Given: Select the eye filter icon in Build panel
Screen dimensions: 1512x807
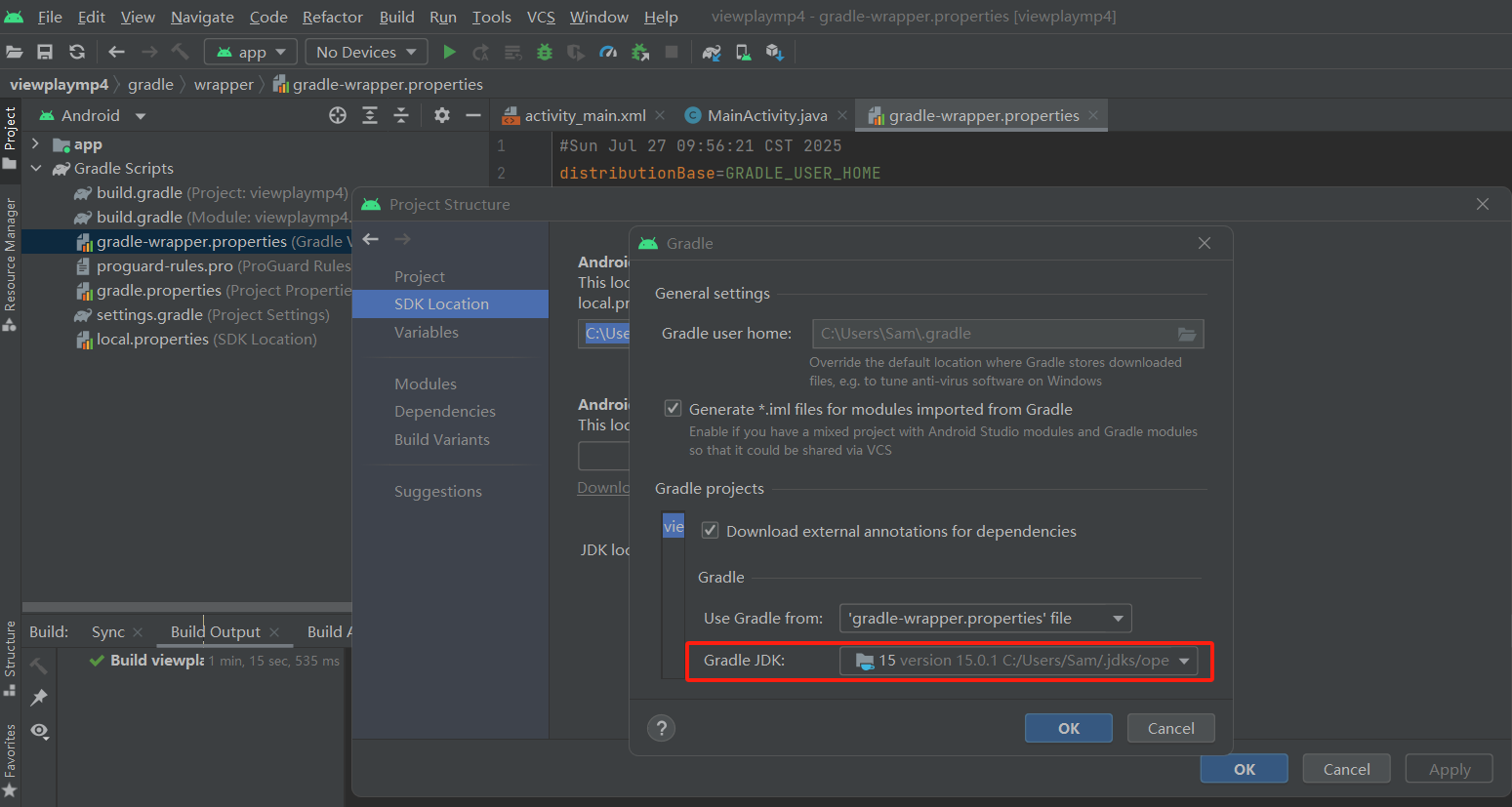Looking at the screenshot, I should [x=39, y=731].
